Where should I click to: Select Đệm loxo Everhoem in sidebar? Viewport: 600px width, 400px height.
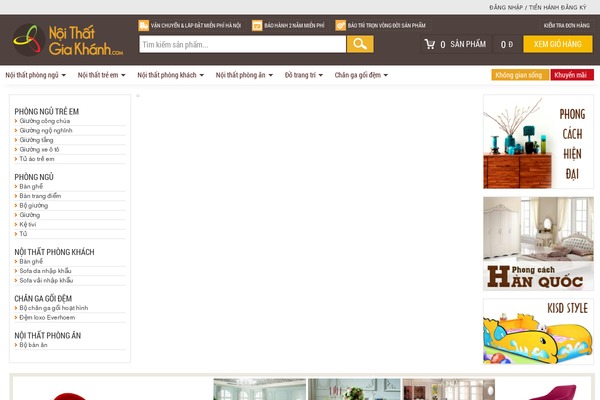point(47,318)
